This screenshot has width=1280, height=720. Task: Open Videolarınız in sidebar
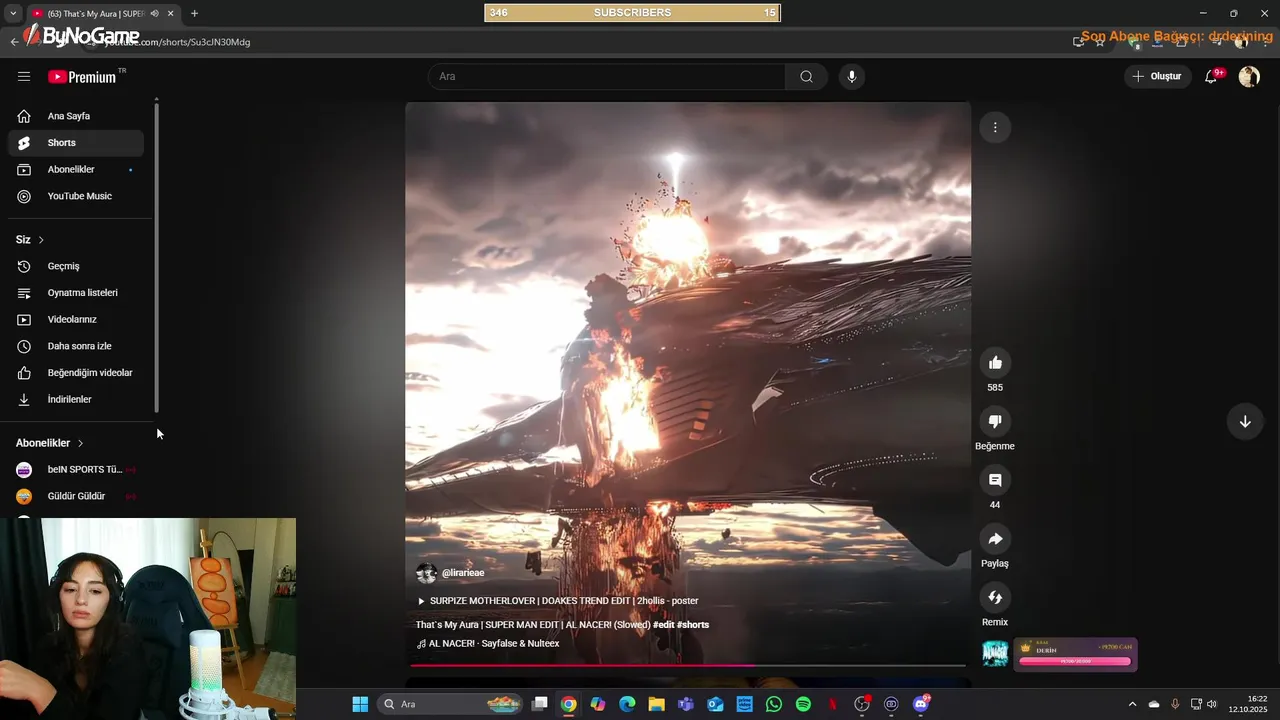click(76, 319)
